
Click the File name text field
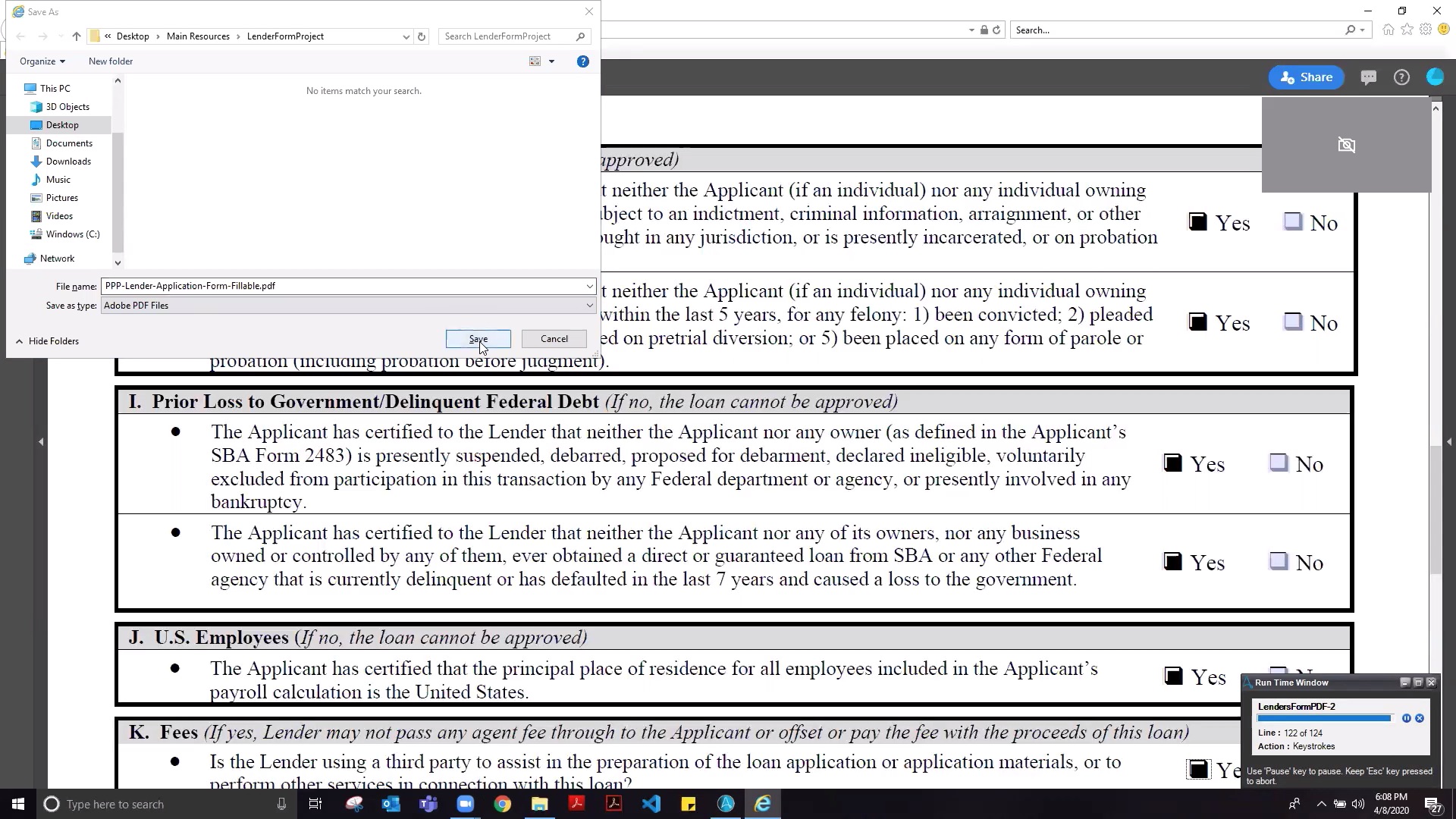coord(341,286)
